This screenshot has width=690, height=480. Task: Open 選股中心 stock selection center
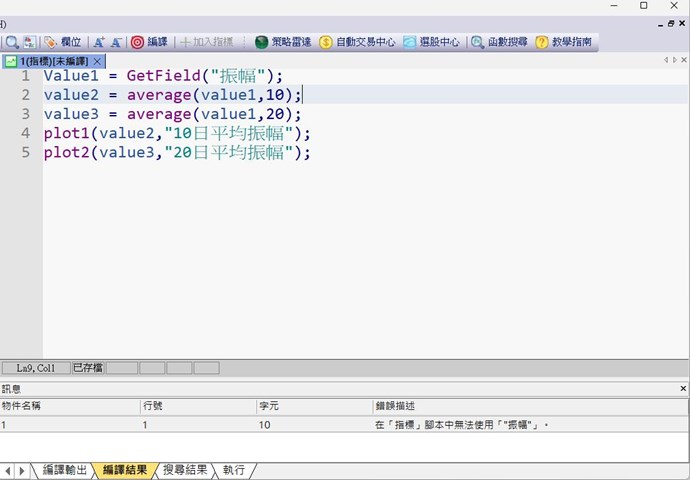pos(431,42)
